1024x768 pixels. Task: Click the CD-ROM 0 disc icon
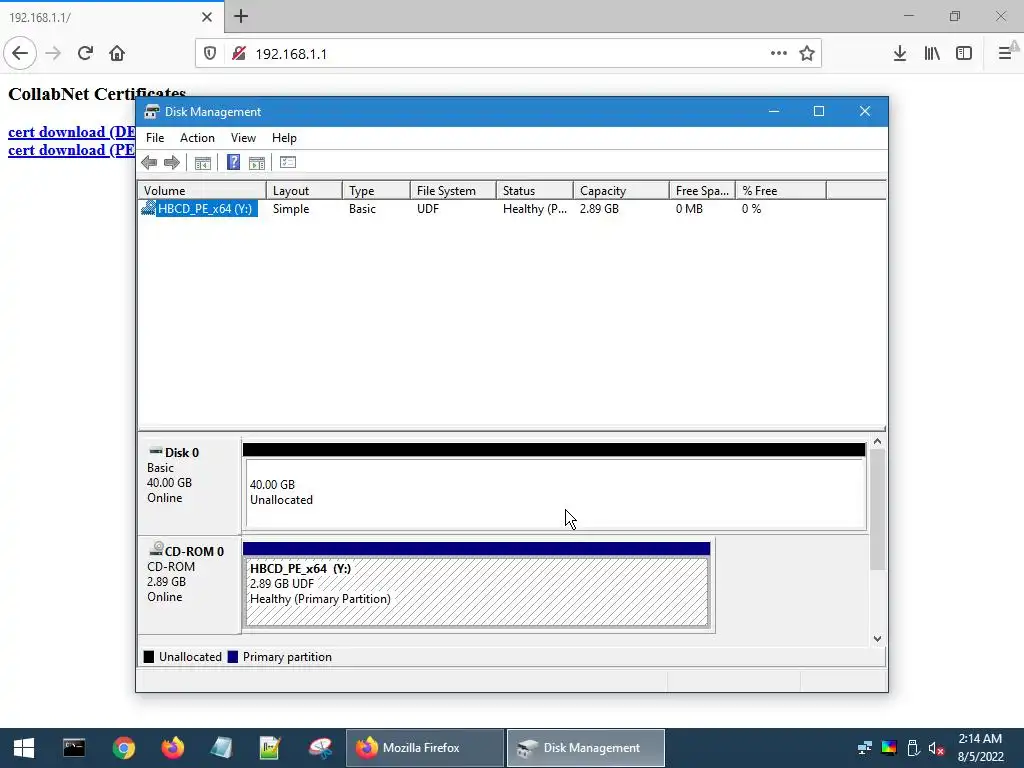[156, 549]
